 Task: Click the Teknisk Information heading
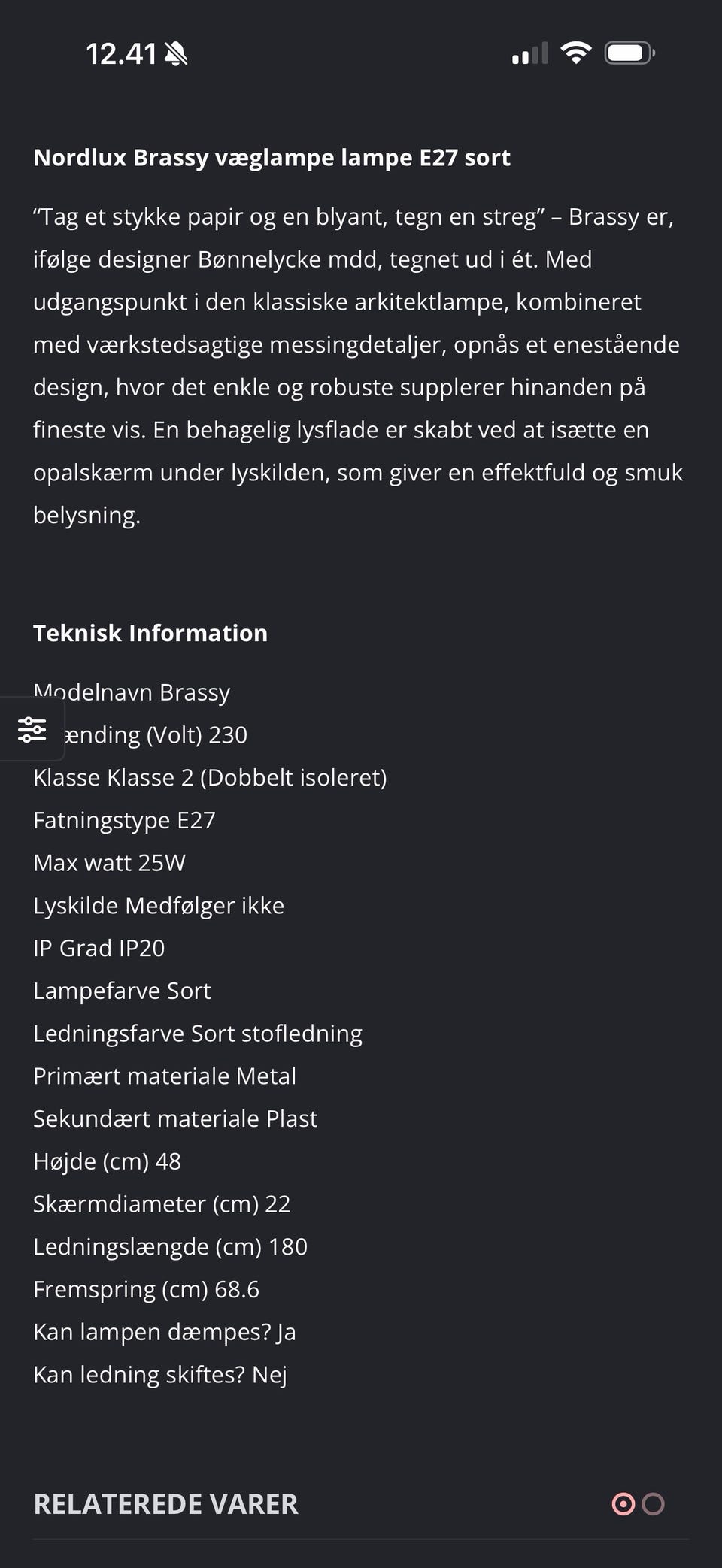coord(150,633)
